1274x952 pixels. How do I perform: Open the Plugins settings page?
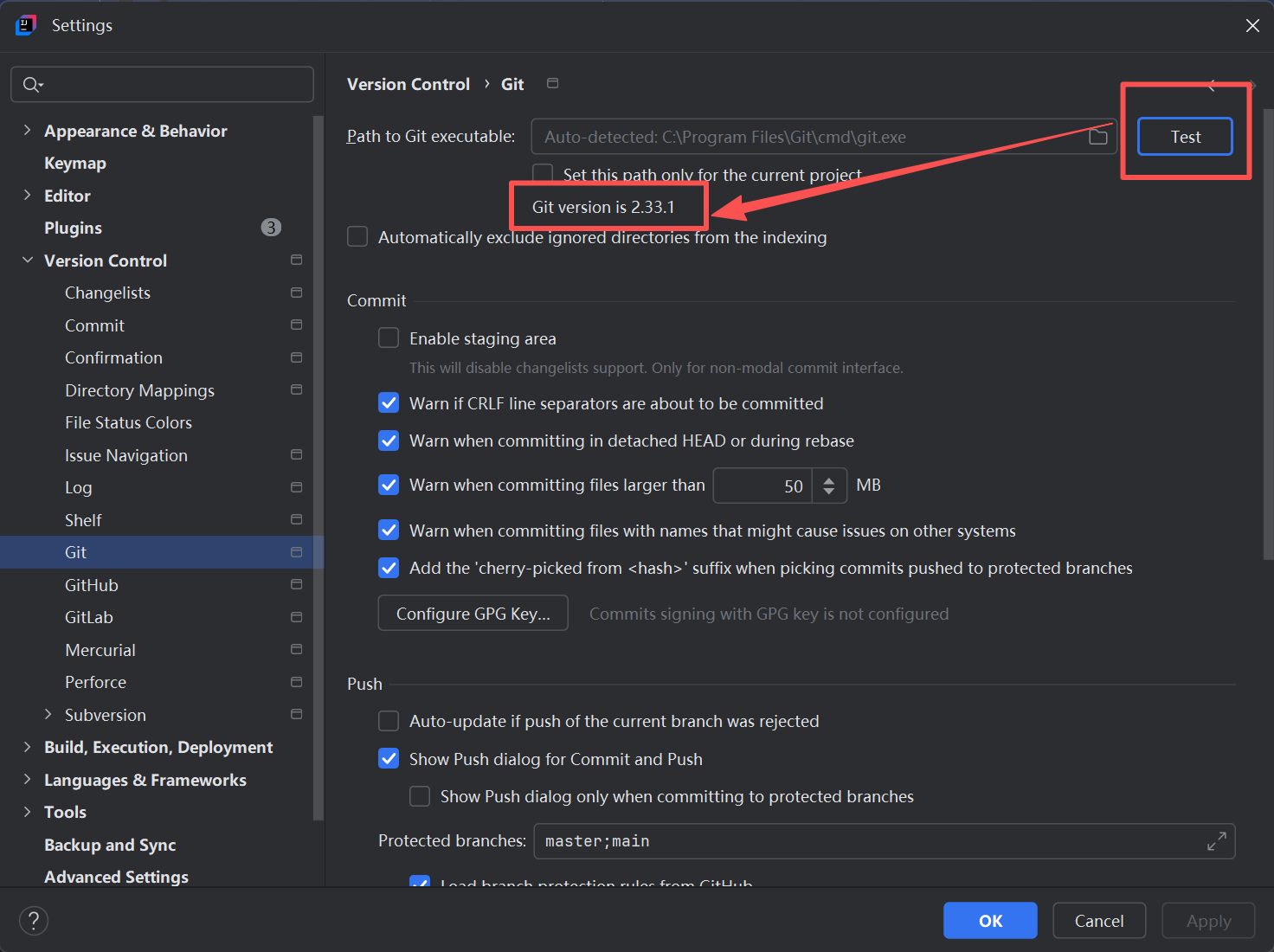pos(73,228)
